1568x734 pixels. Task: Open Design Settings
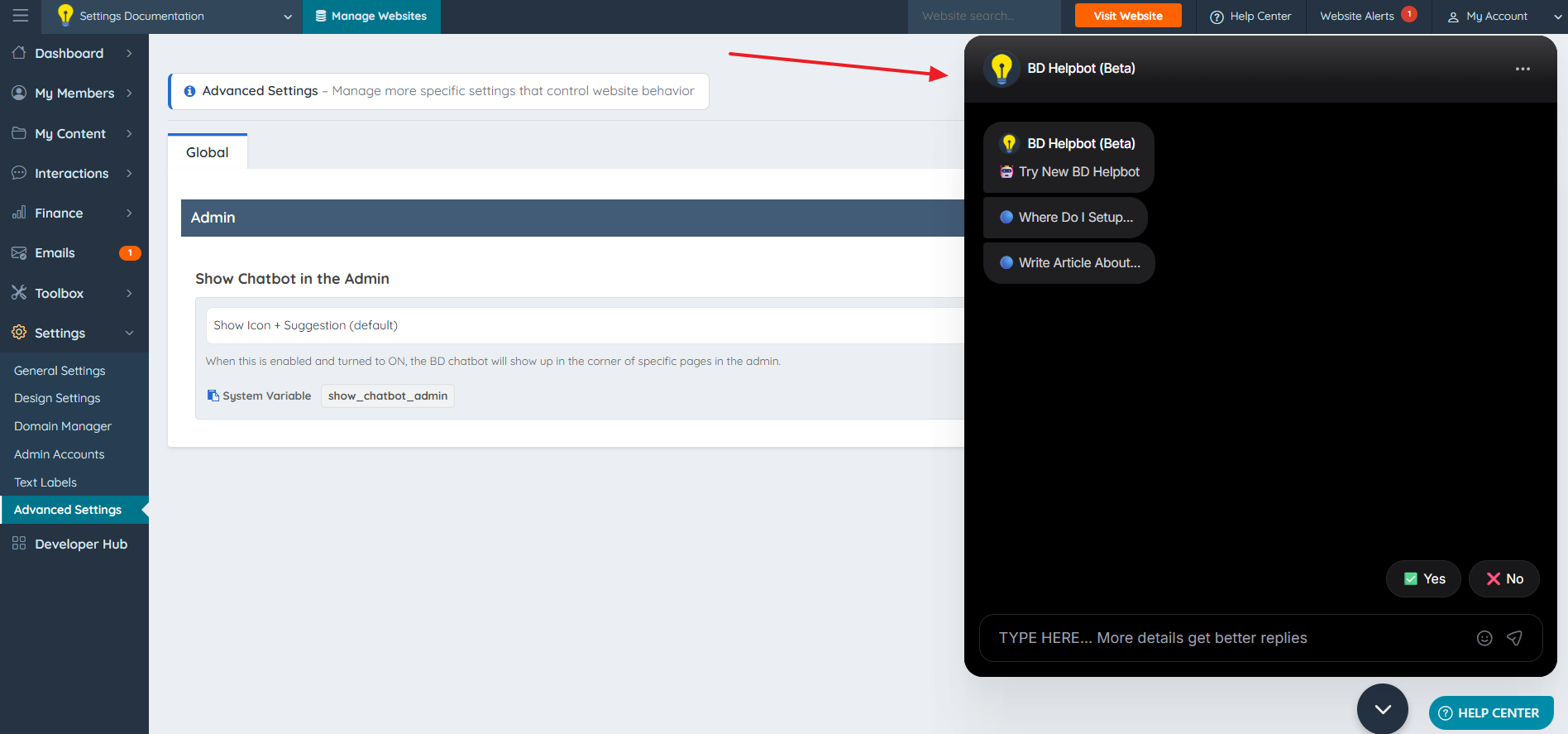pyautogui.click(x=57, y=398)
